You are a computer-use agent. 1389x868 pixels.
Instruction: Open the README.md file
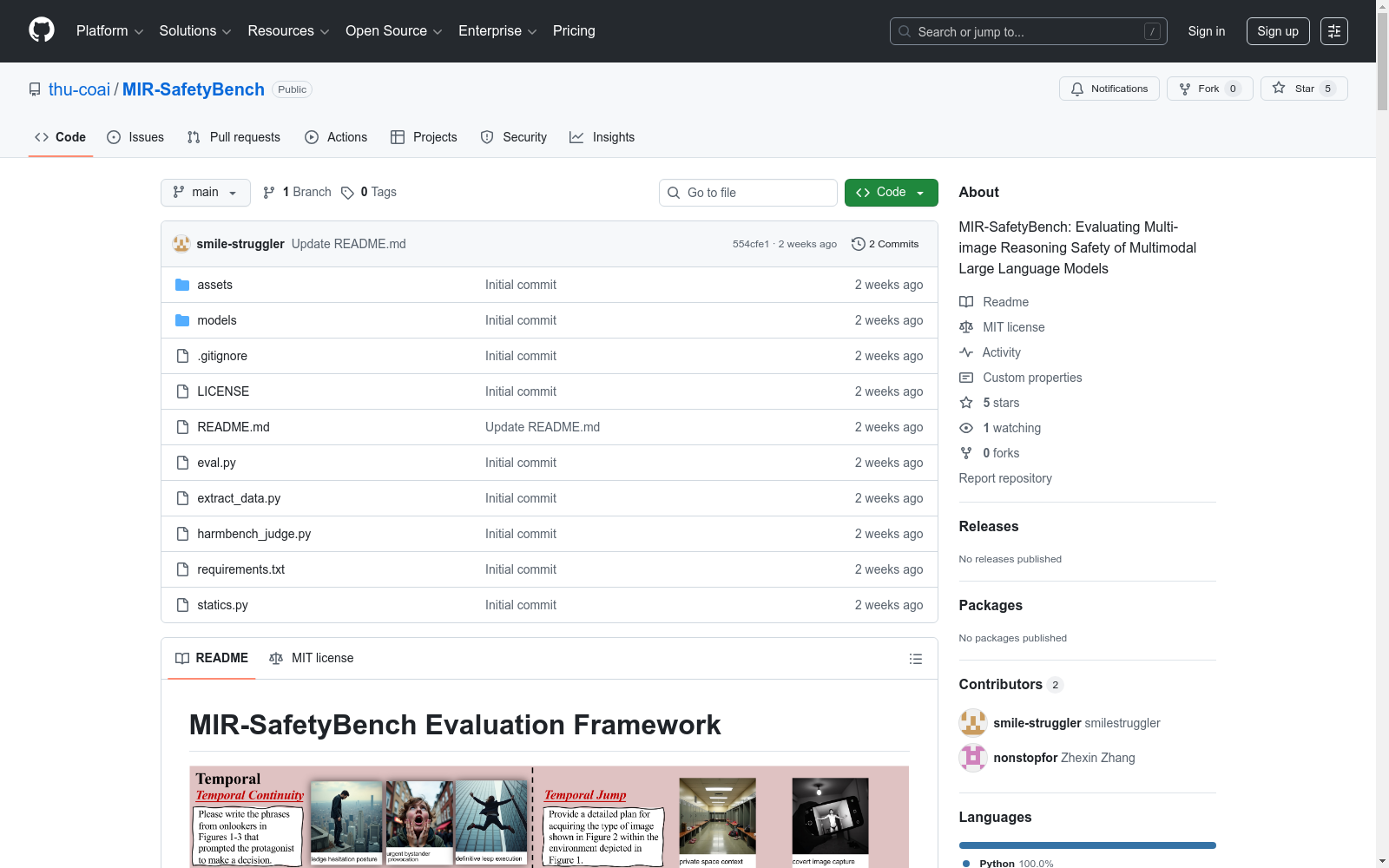click(x=234, y=427)
